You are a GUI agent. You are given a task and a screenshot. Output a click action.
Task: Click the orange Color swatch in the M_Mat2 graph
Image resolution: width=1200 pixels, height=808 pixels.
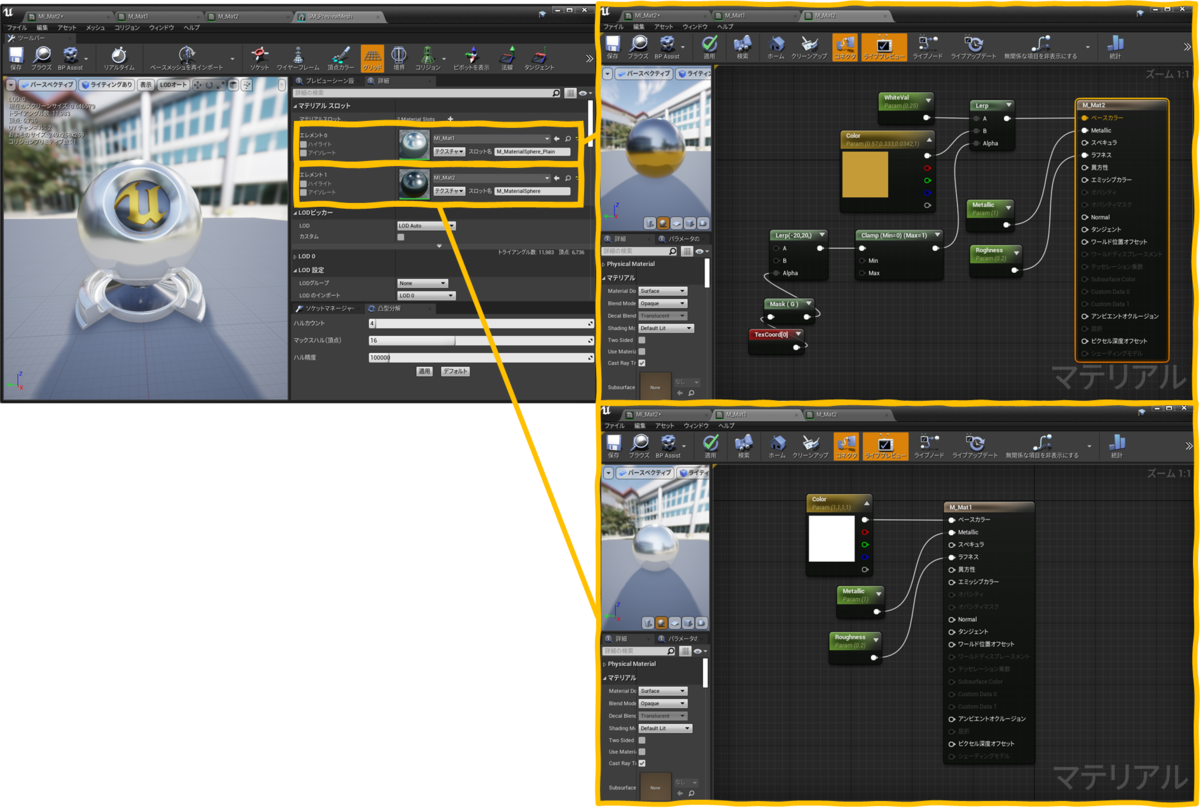pos(866,174)
